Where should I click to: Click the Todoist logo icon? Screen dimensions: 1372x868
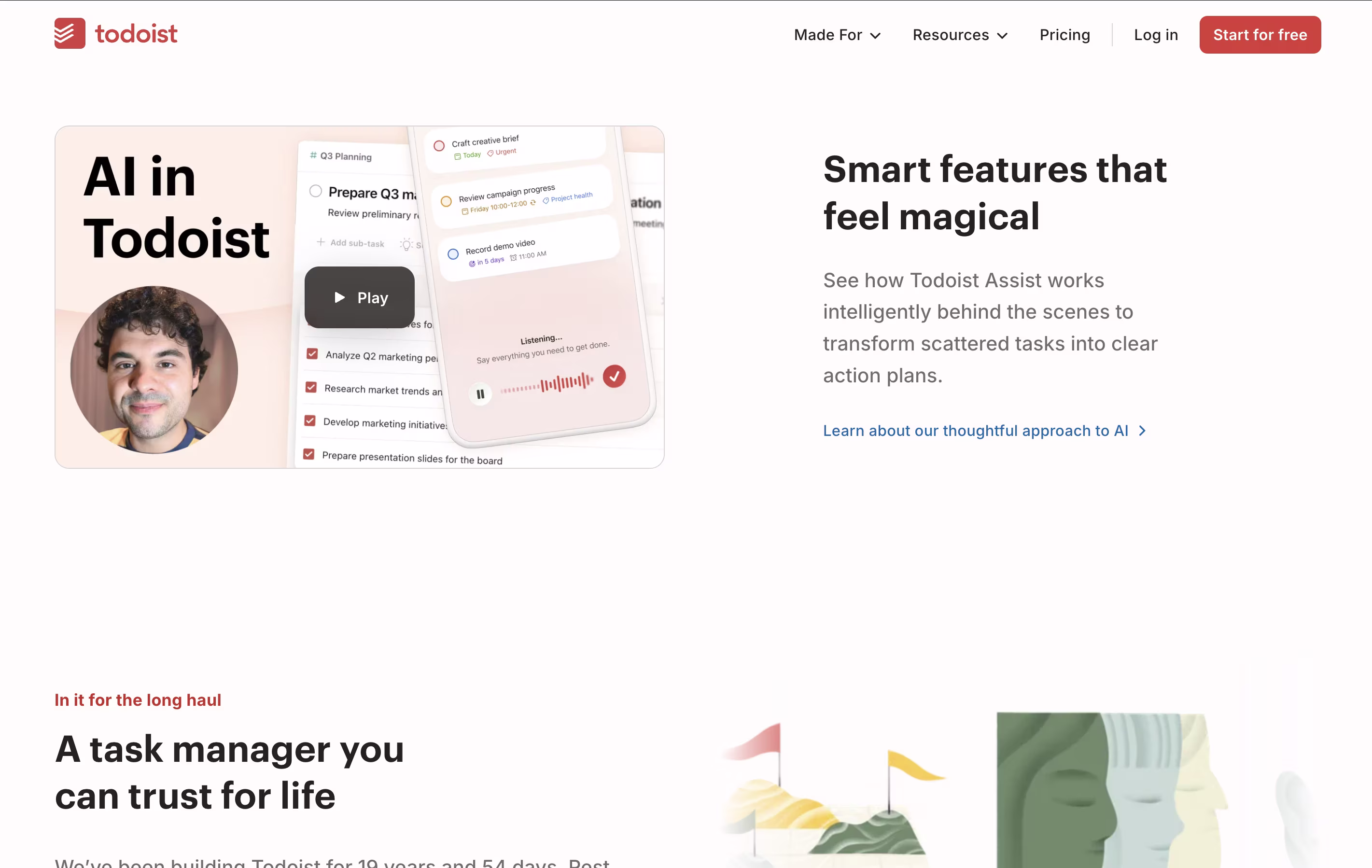pos(70,34)
